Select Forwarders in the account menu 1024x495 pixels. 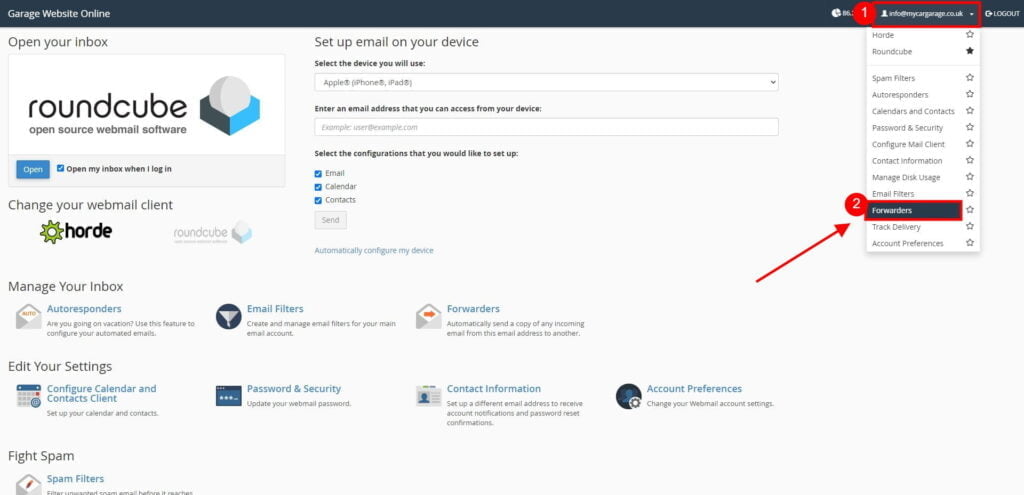coord(914,210)
